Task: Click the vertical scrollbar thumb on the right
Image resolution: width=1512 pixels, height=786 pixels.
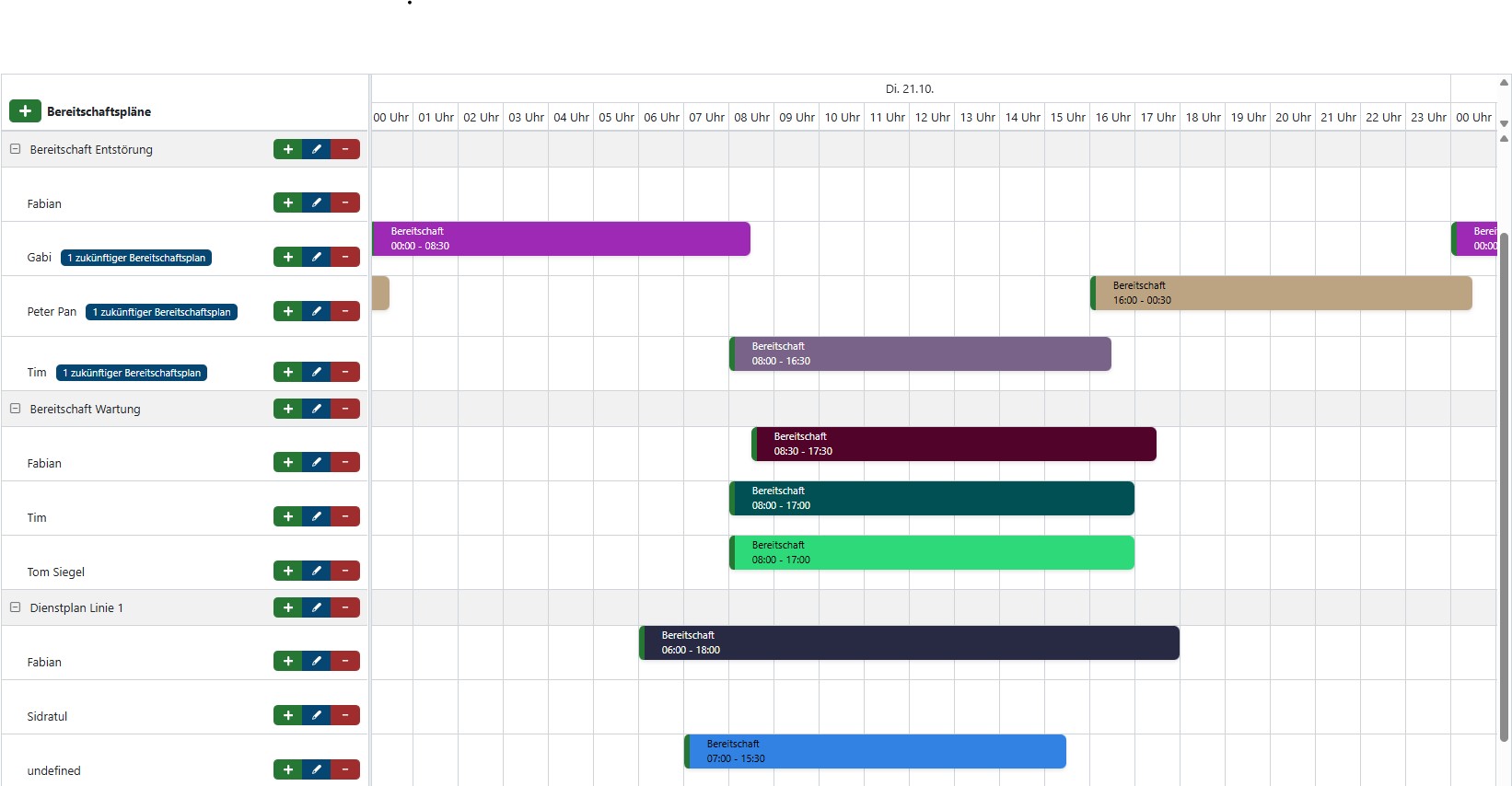Action: tap(1504, 488)
